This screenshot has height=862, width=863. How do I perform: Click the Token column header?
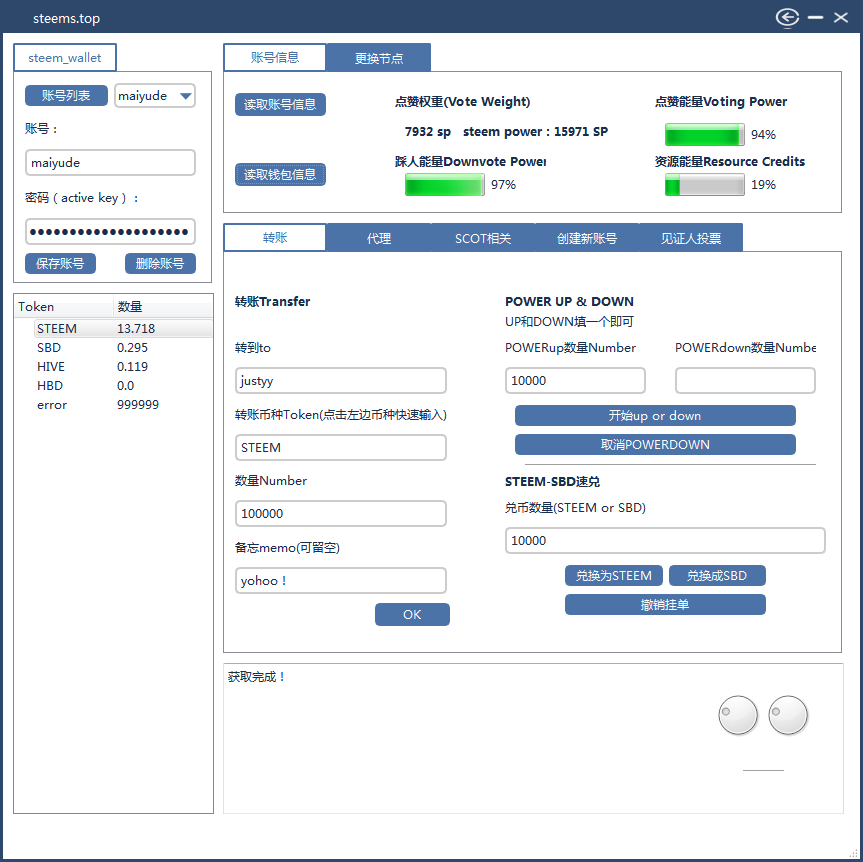pos(64,307)
